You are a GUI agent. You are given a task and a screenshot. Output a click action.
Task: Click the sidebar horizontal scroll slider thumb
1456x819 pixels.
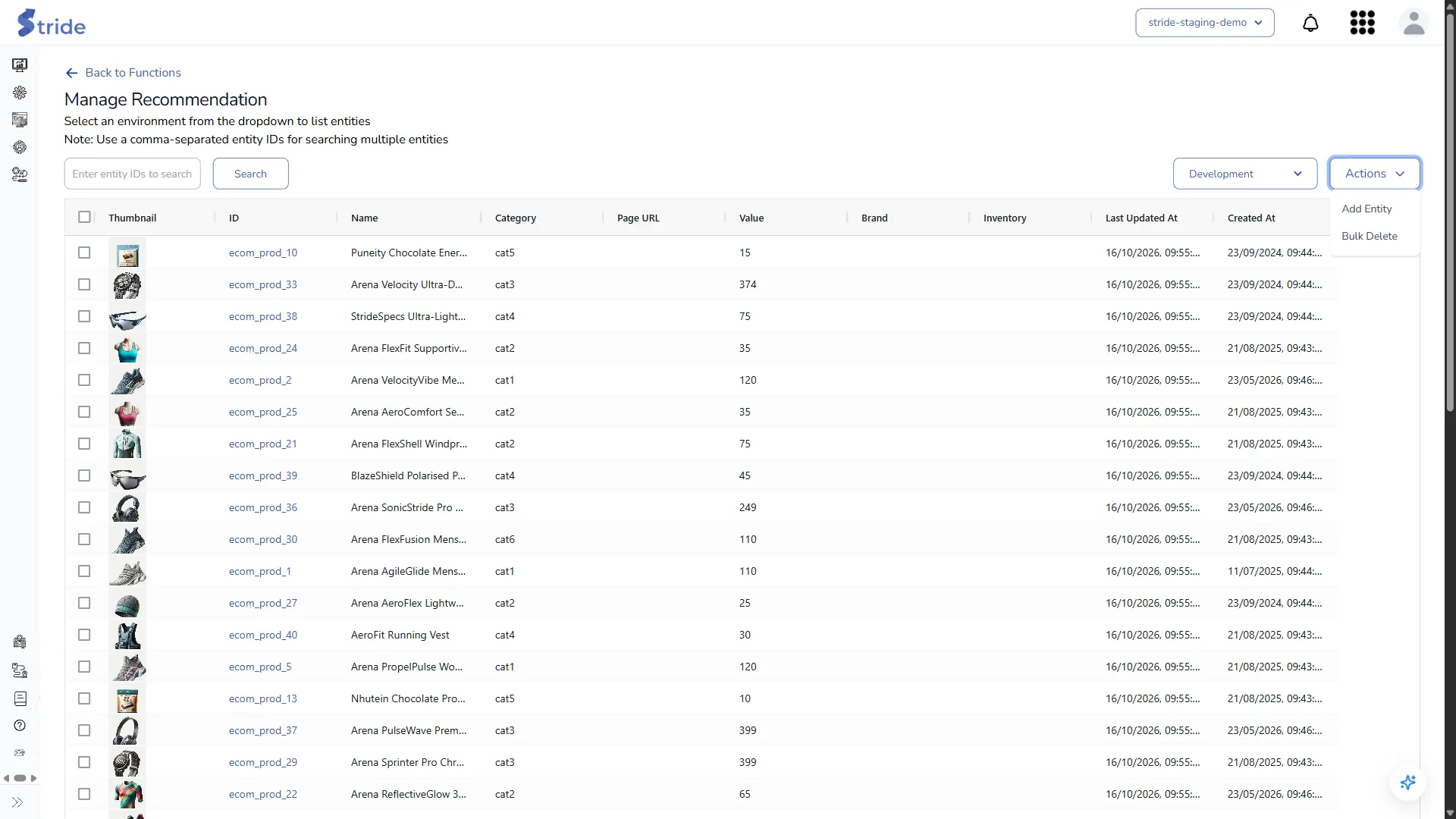point(20,778)
